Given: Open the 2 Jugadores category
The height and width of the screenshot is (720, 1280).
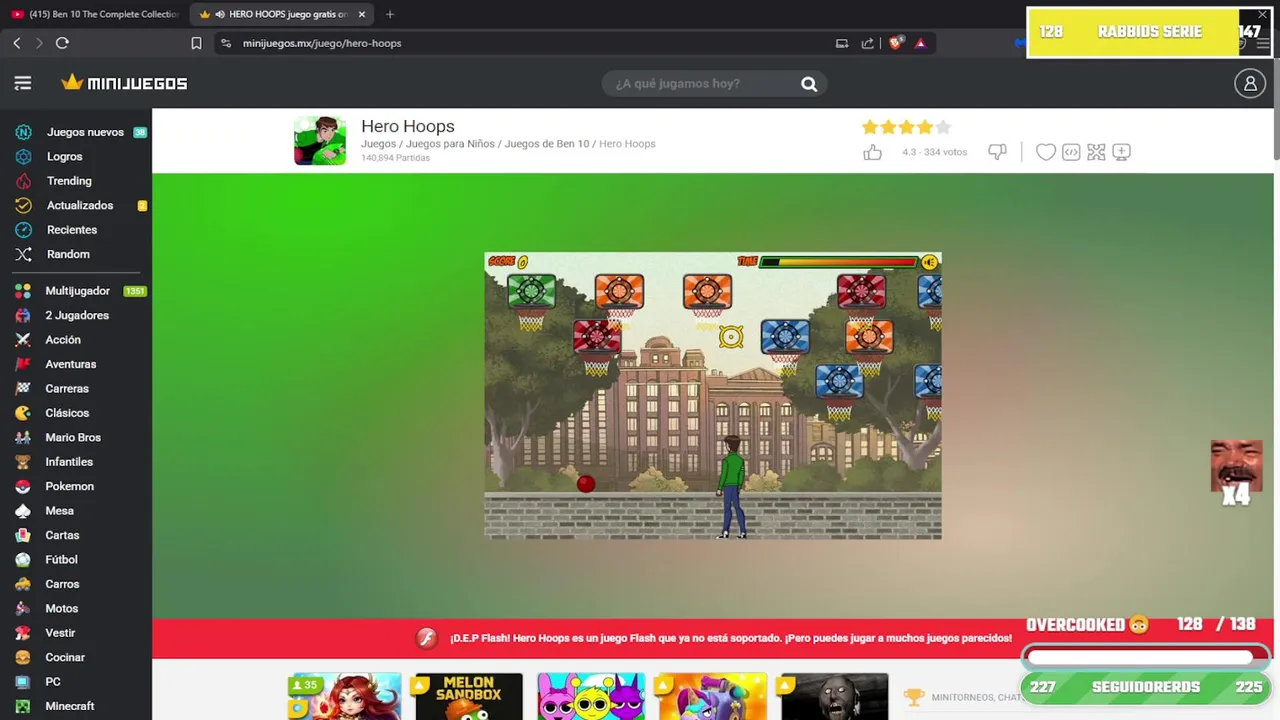Looking at the screenshot, I should point(77,315).
